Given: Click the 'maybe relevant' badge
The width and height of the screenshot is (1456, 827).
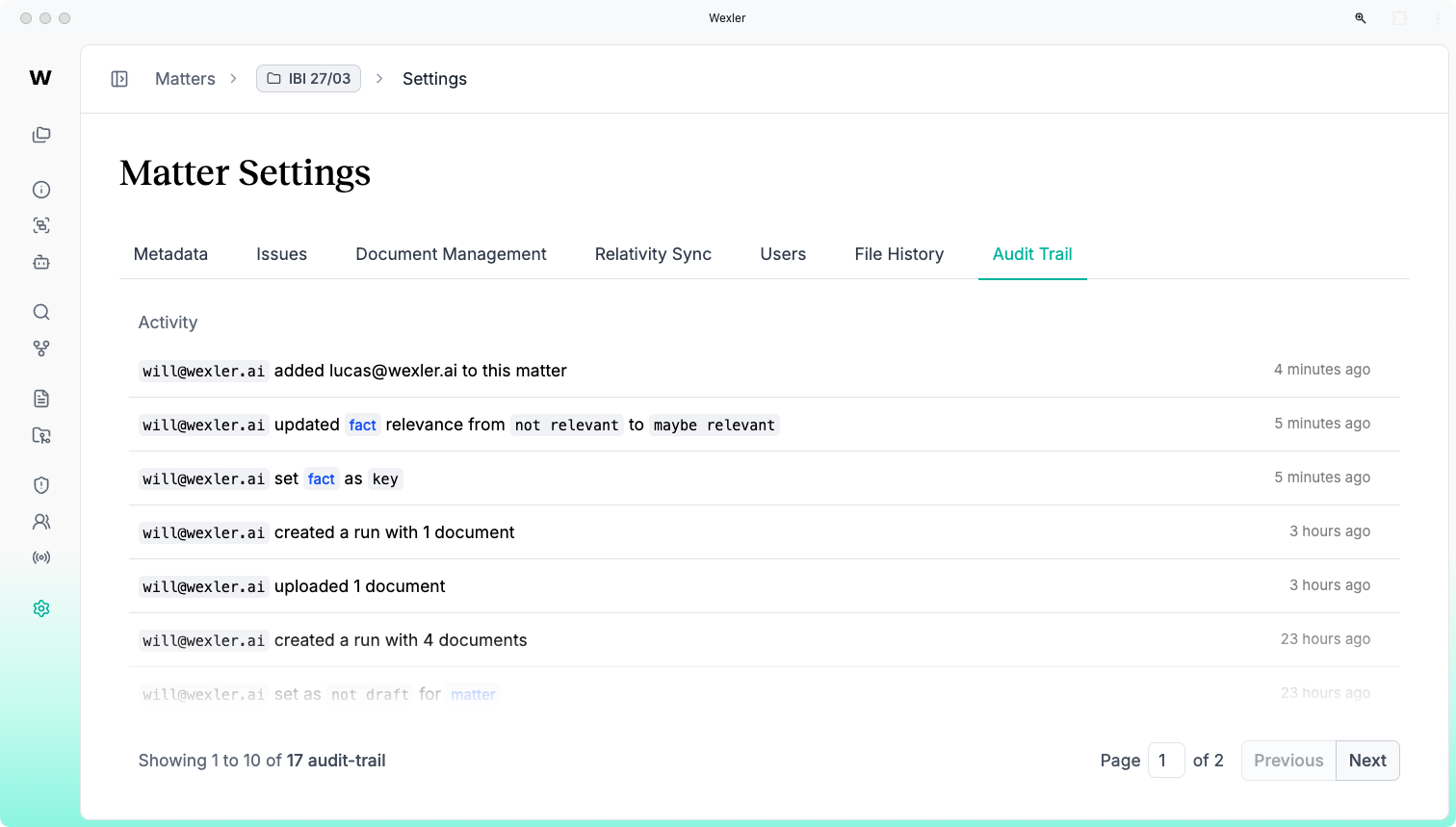Looking at the screenshot, I should (x=715, y=425).
